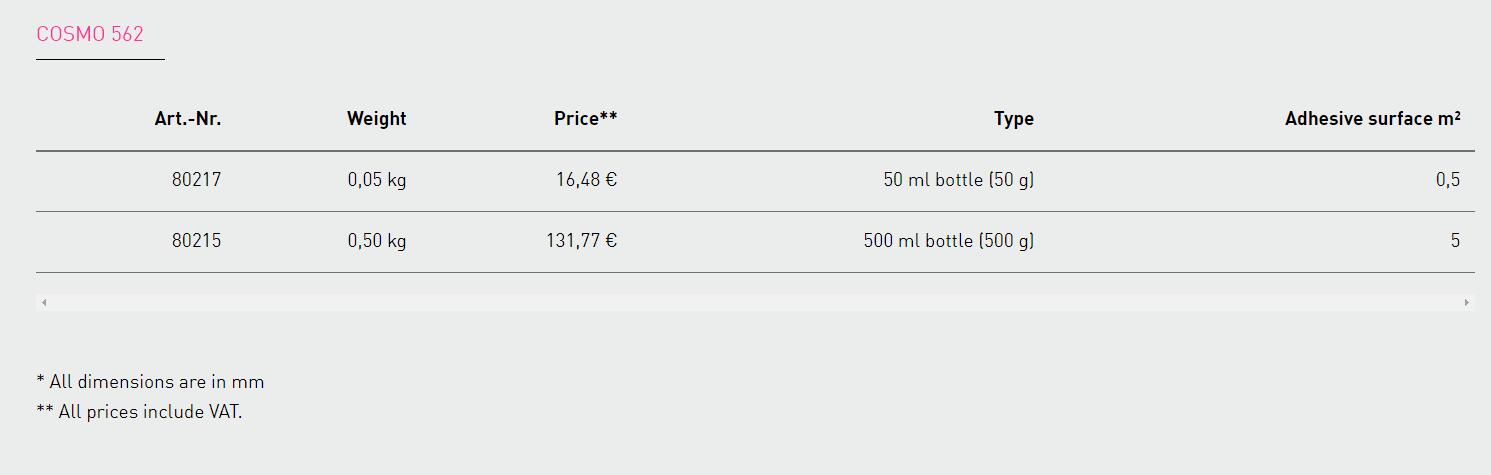Viewport: 1491px width, 475px height.
Task: Click the right scroll arrow of table scrollbar
Action: point(1466,302)
